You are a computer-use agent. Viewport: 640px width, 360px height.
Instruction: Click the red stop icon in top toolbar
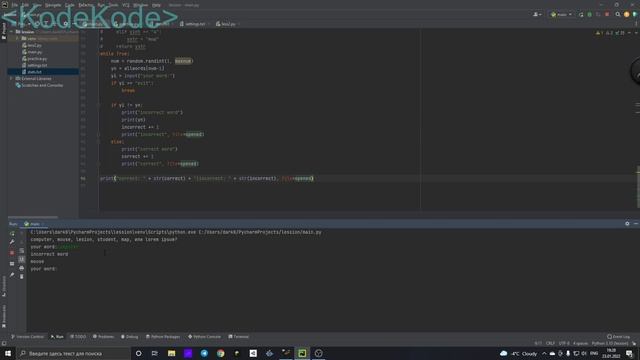pyautogui.click(x=607, y=14)
